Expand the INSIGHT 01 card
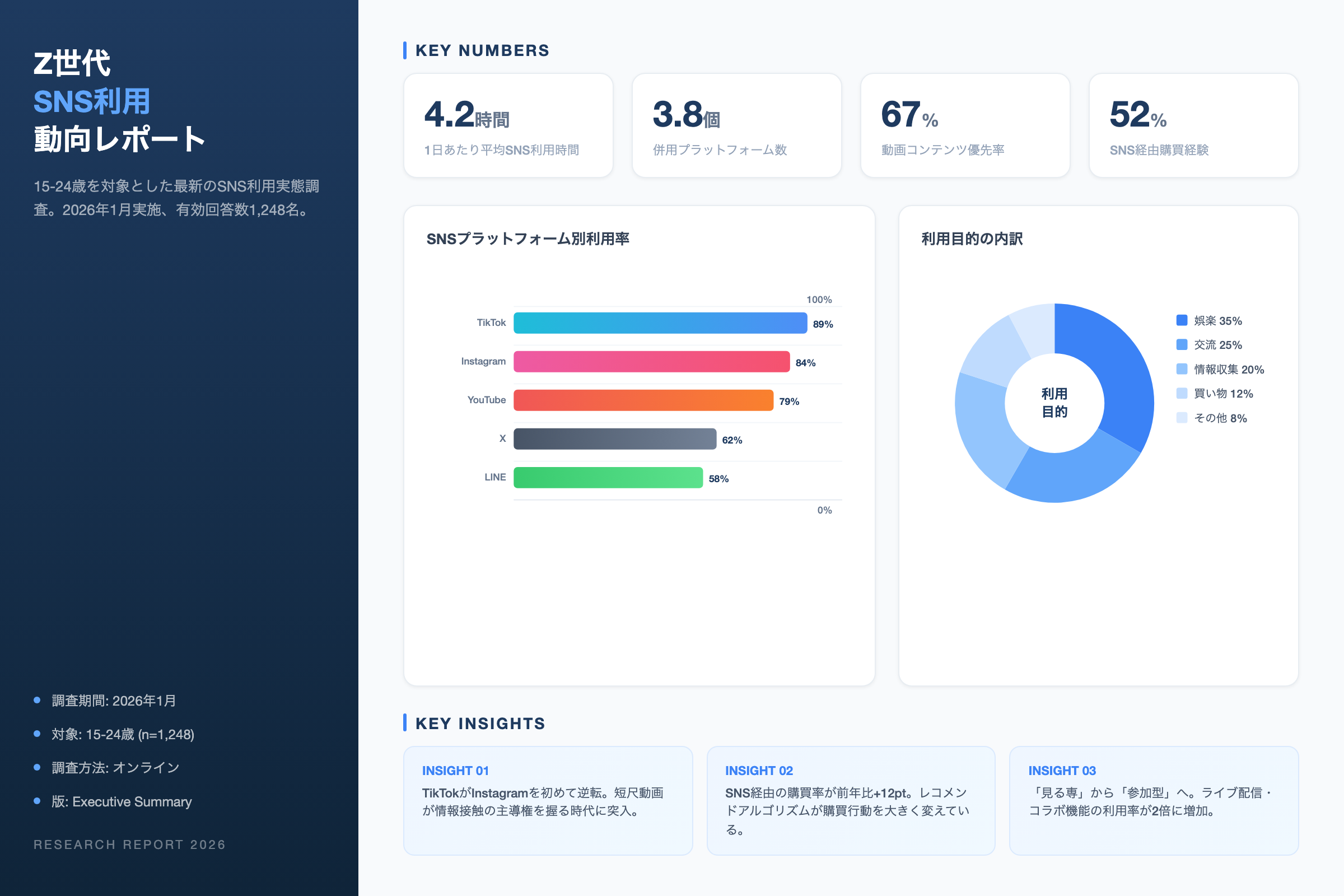Viewport: 1344px width, 896px height. [x=548, y=801]
